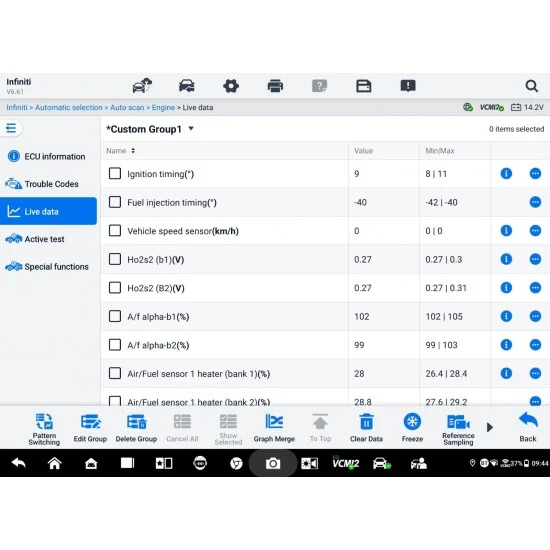Screen dimensions: 550x550
Task: Show info for Ho2s2 (B2)
Action: 506,288
